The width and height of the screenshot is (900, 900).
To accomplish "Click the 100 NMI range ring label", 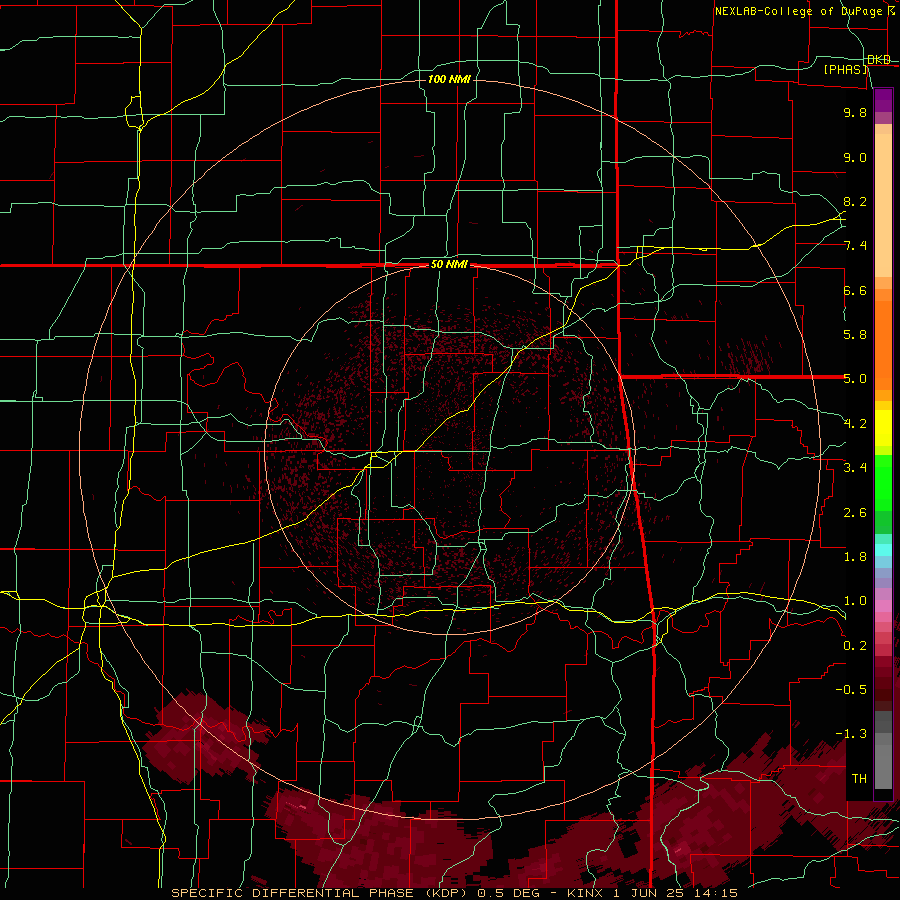I will point(449,79).
